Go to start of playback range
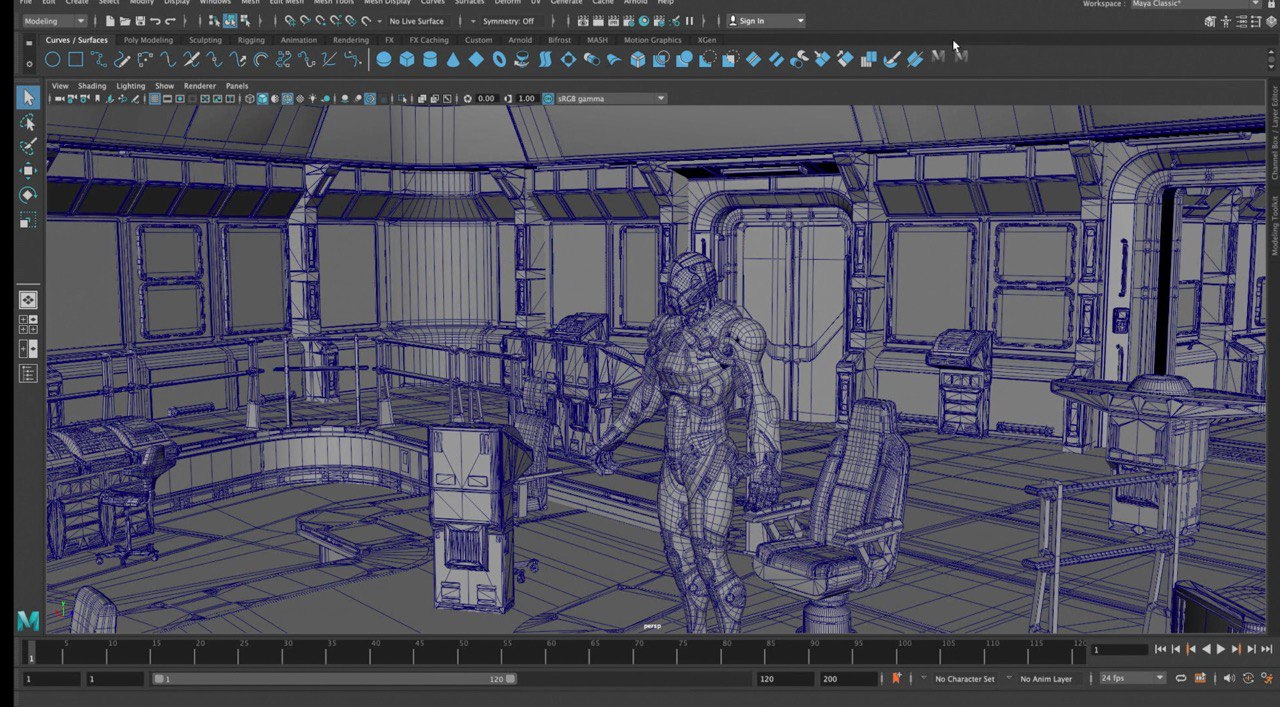Screen dimensions: 1280x707 click(x=1160, y=650)
